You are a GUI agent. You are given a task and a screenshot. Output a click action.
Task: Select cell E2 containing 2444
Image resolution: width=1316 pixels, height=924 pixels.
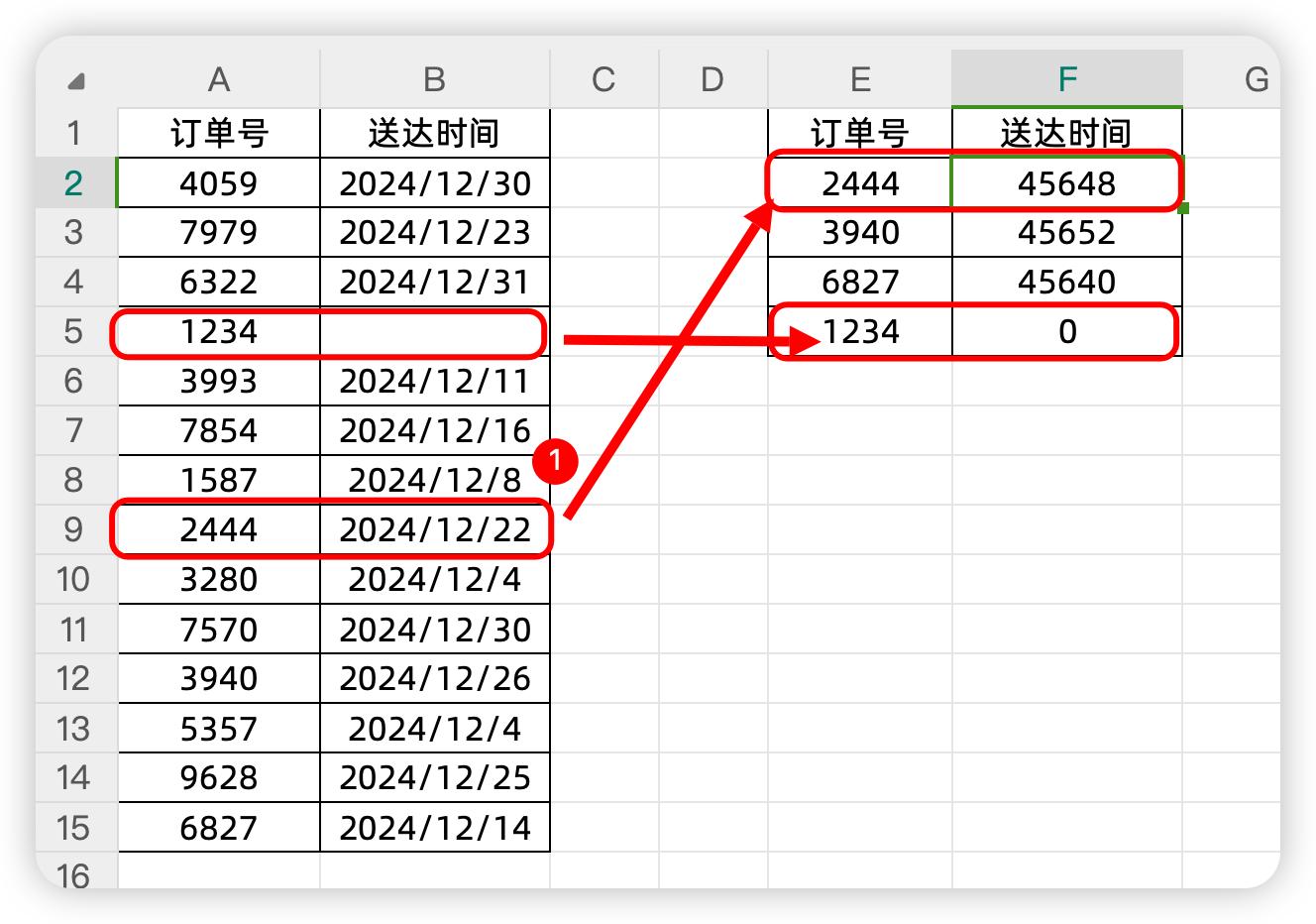pos(860,182)
